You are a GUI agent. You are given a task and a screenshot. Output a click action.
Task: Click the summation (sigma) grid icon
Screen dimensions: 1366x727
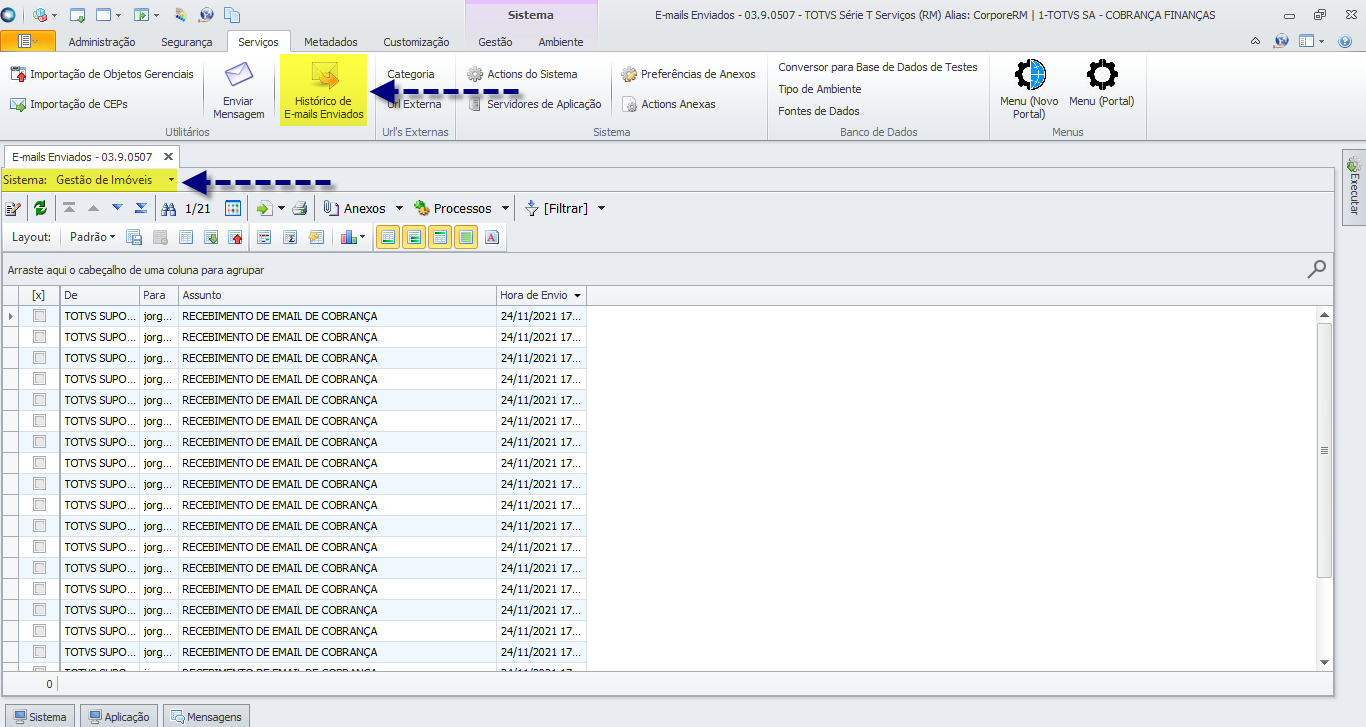(291, 237)
